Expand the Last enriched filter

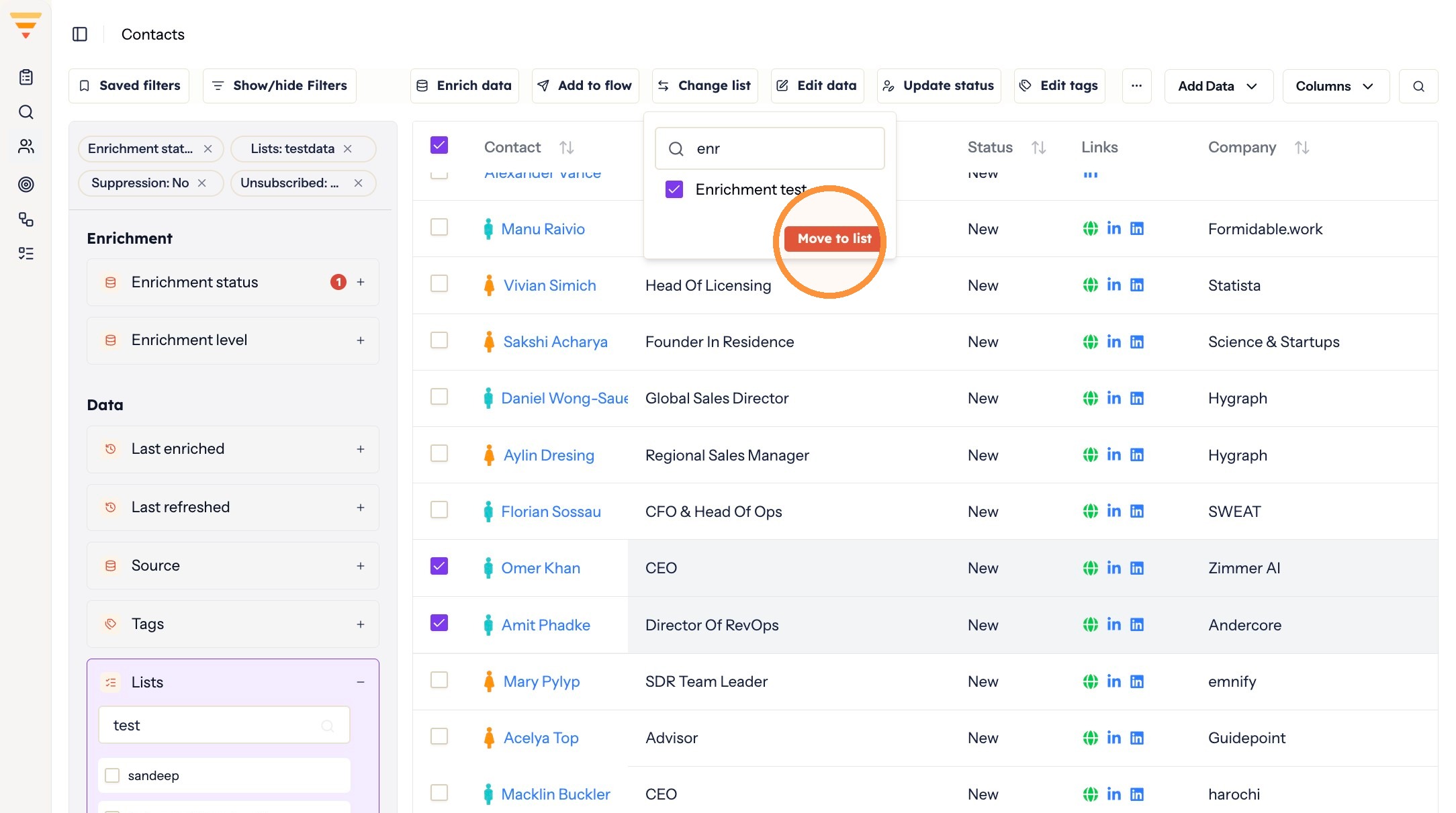pyautogui.click(x=361, y=449)
